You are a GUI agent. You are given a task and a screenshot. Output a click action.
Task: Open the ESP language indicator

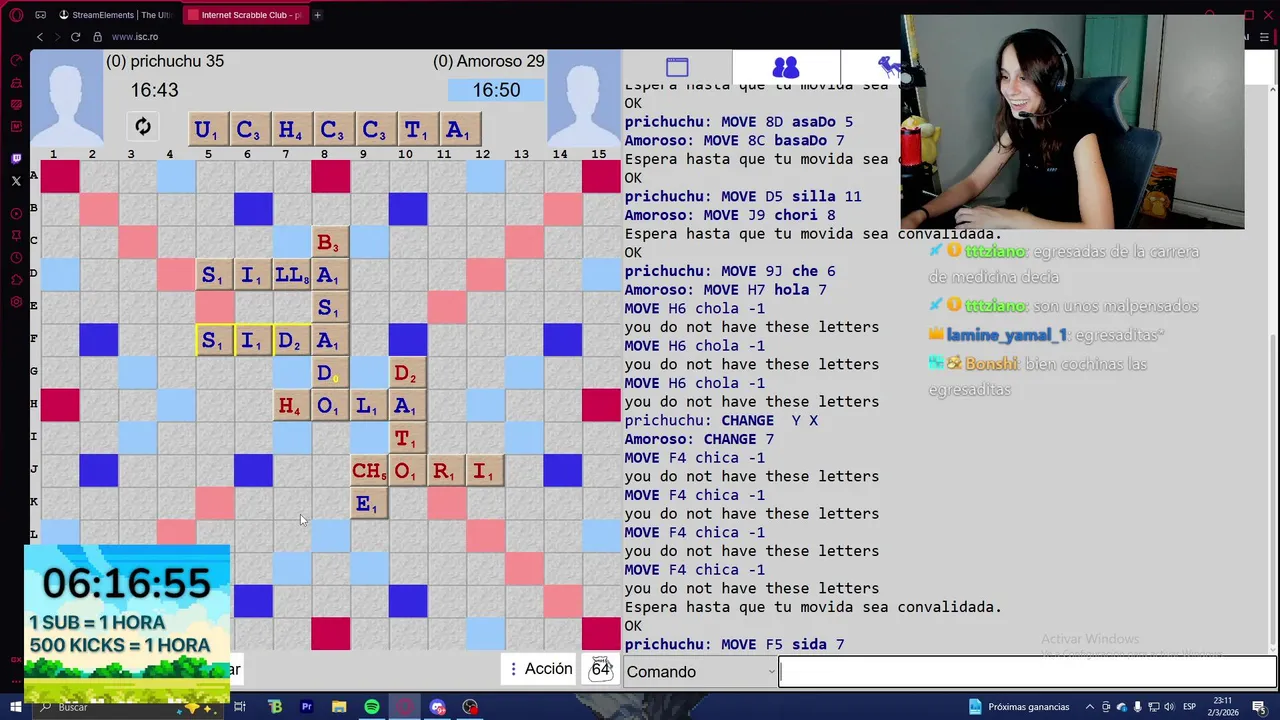(x=1190, y=707)
